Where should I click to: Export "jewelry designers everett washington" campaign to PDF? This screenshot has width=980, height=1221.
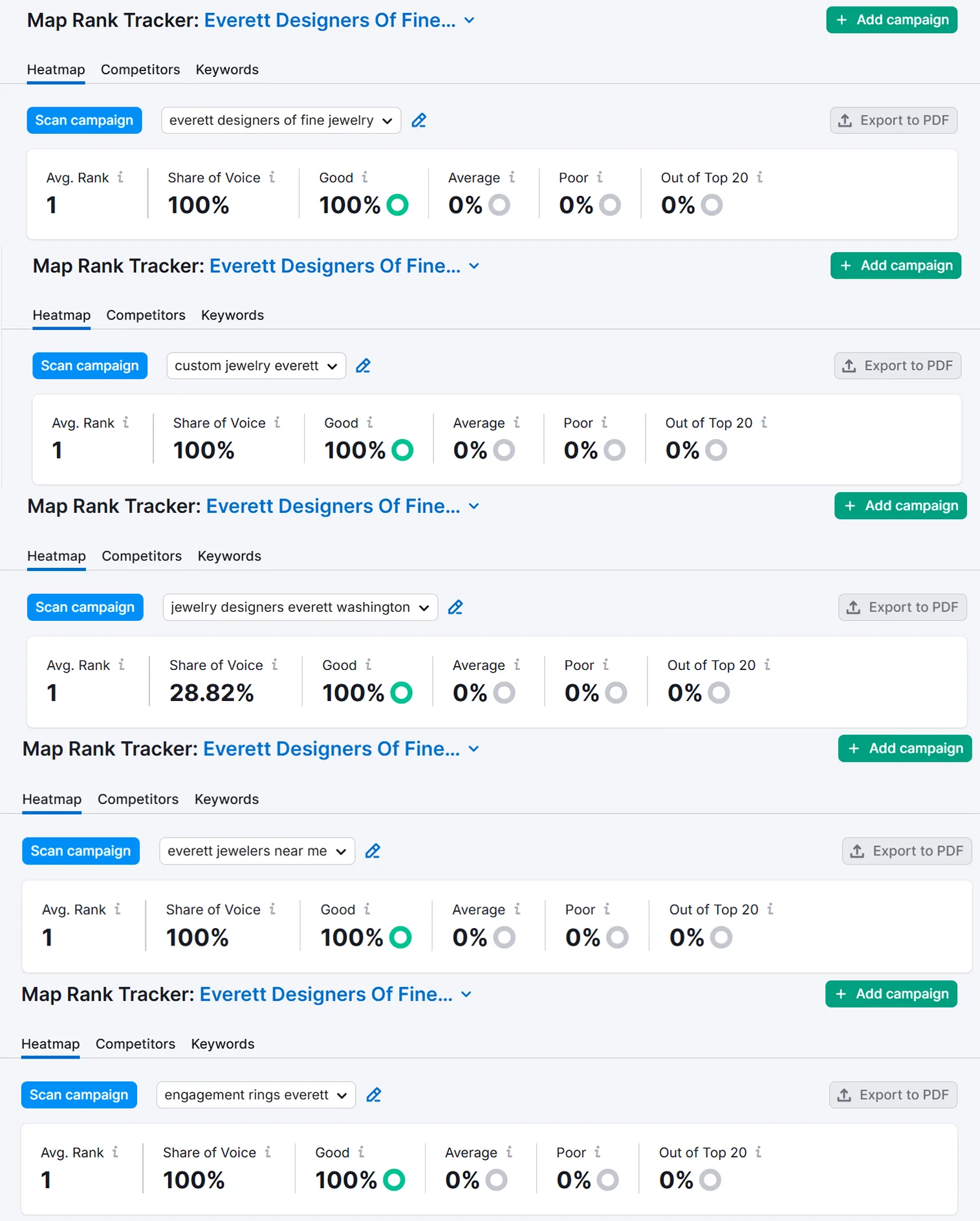click(x=902, y=607)
